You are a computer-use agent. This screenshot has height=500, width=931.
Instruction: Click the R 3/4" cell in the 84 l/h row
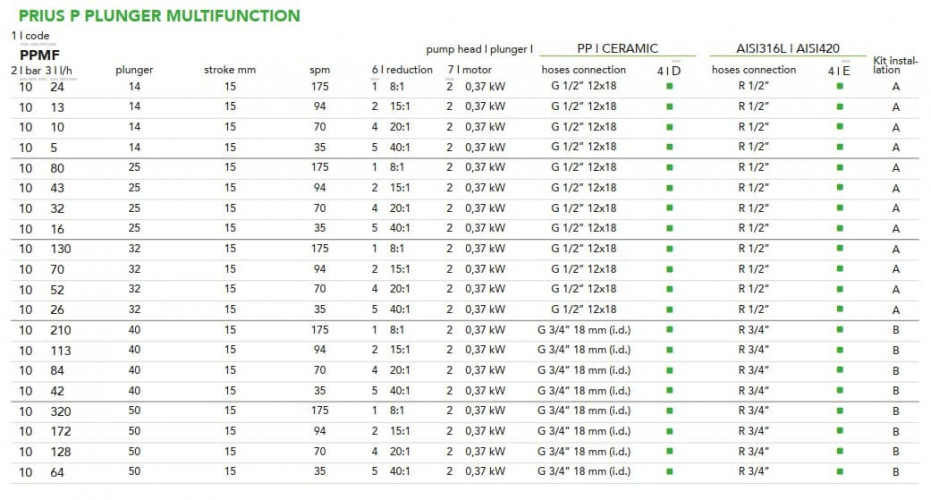pyautogui.click(x=753, y=371)
